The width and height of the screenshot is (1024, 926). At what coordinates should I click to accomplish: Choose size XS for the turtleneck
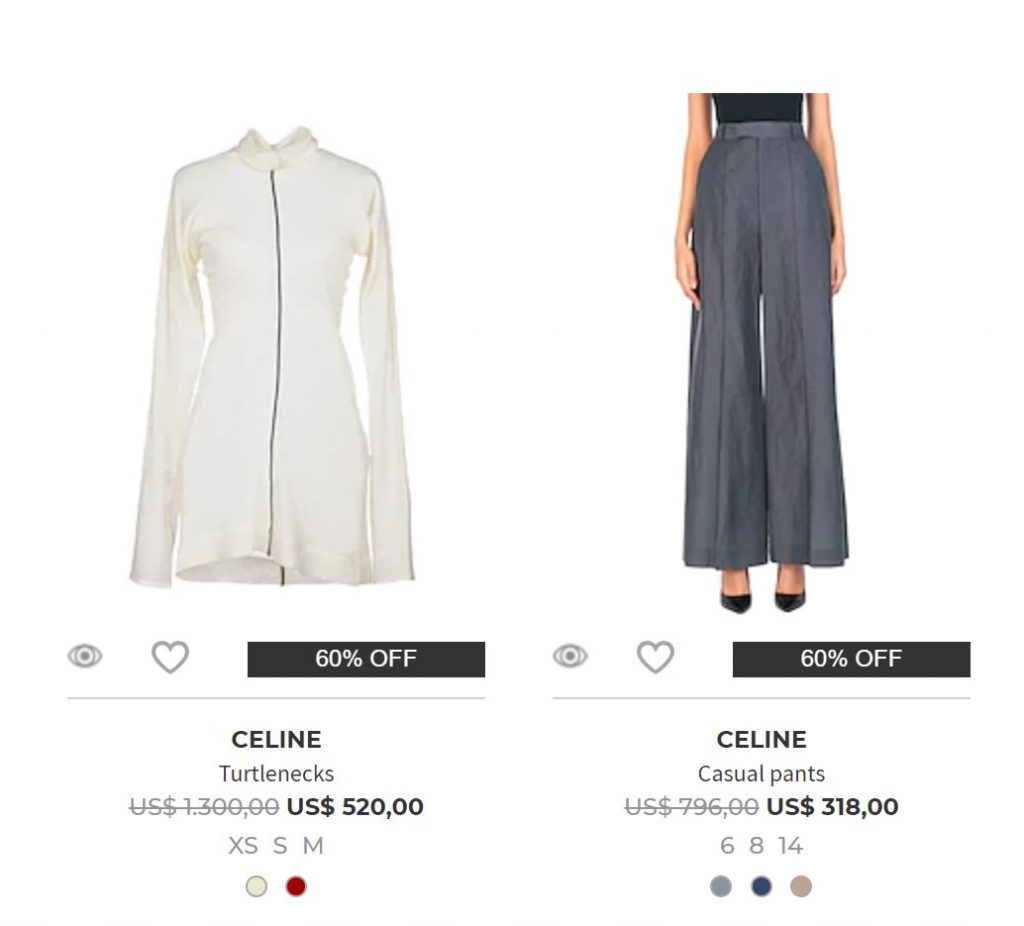(x=243, y=846)
